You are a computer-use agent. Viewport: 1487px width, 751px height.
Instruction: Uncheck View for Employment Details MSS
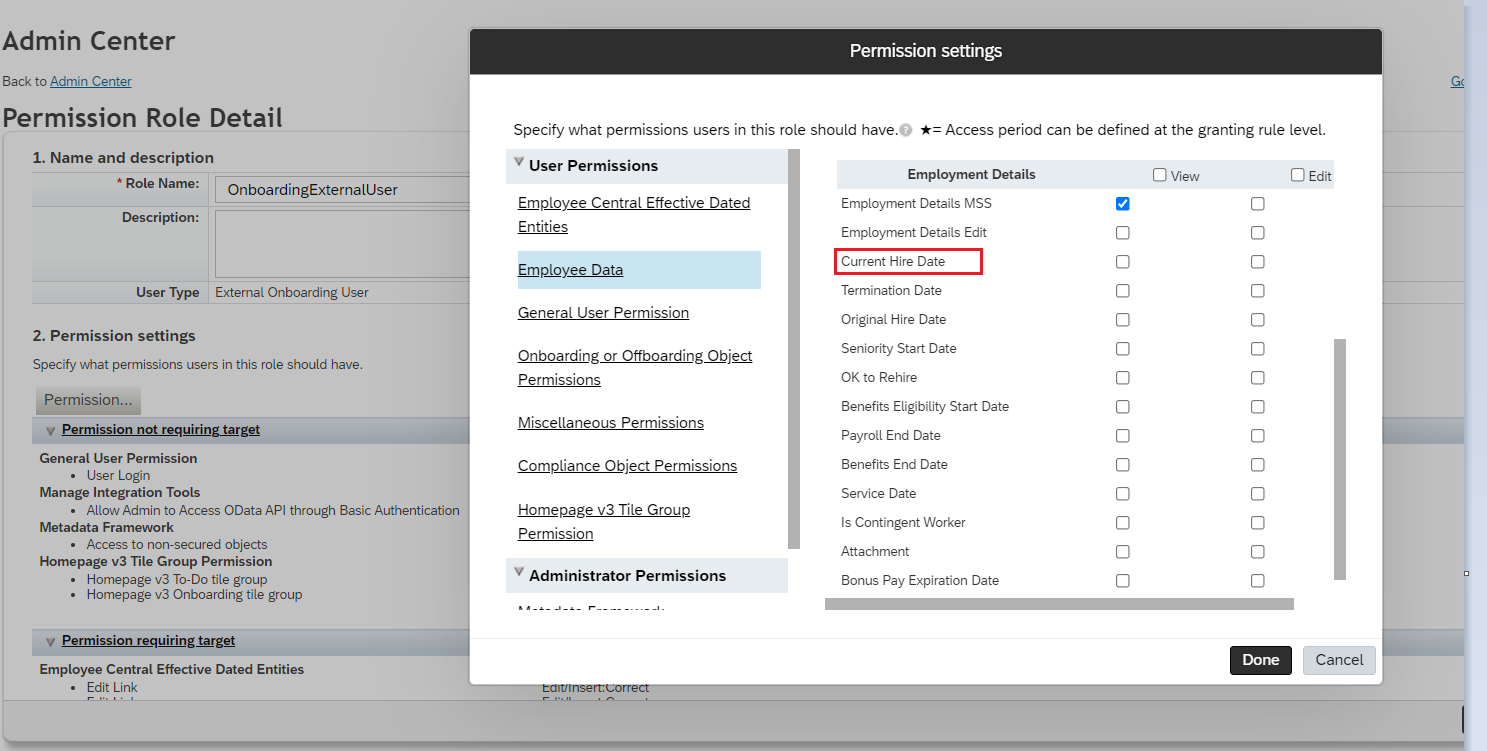(1123, 204)
